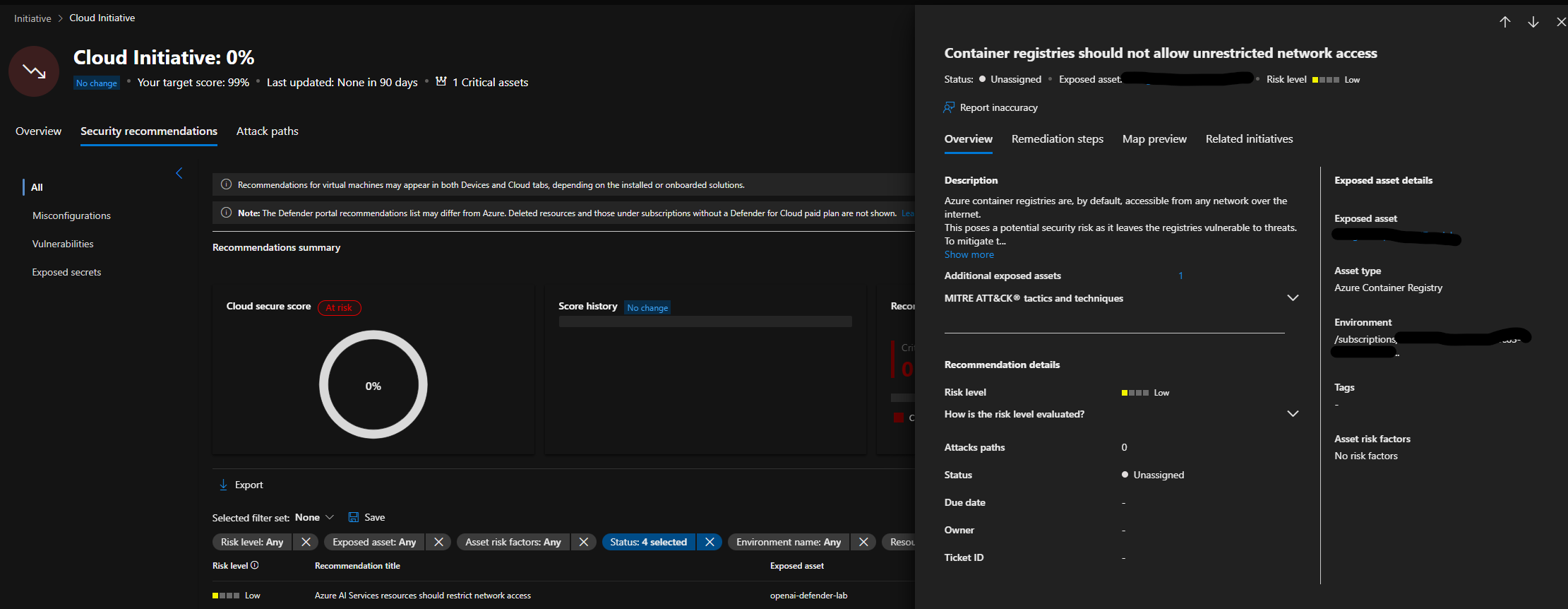The image size is (1568, 609).
Task: Click the Risk level column info icon
Action: click(x=255, y=565)
